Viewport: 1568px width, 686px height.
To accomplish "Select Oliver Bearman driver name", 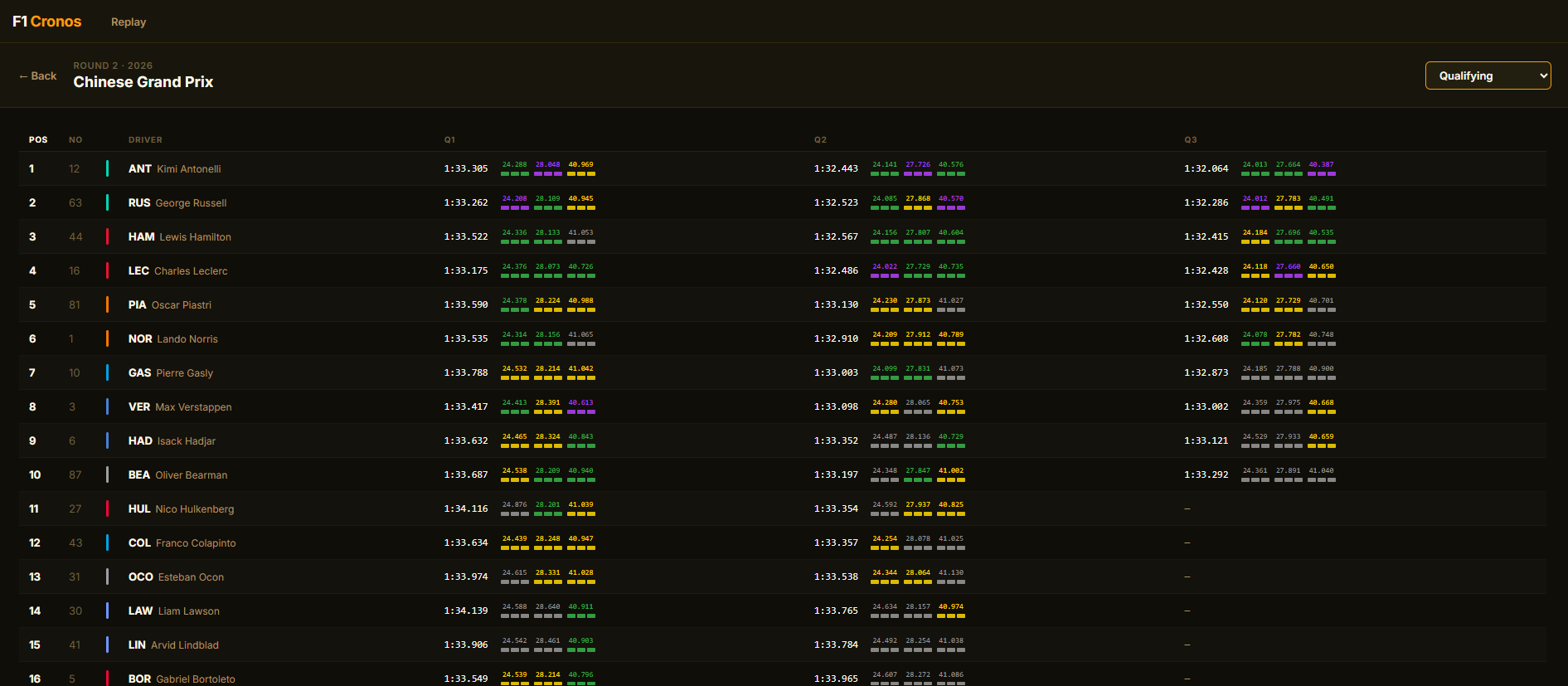I will pyautogui.click(x=191, y=475).
